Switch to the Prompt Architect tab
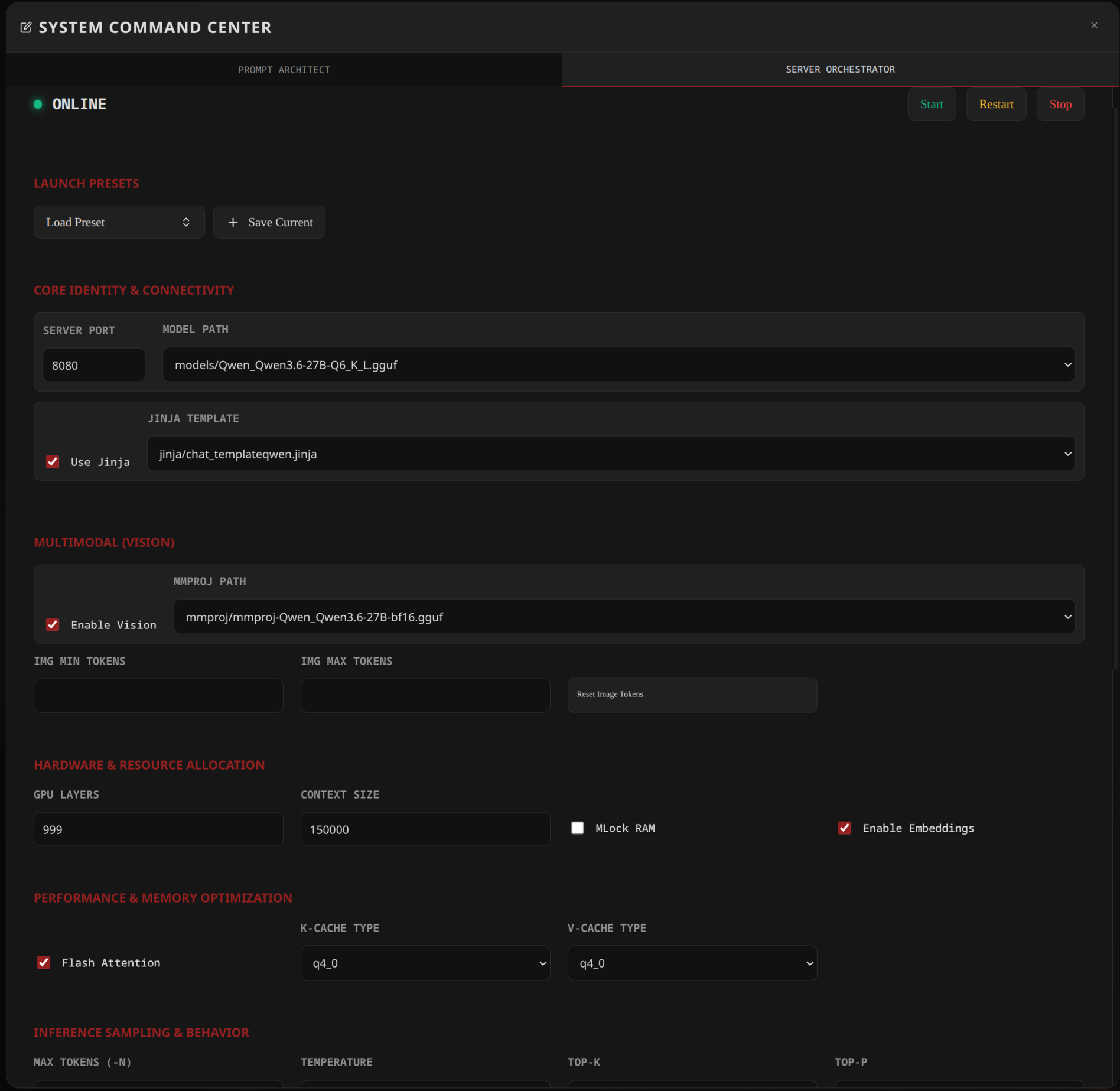 (x=284, y=70)
